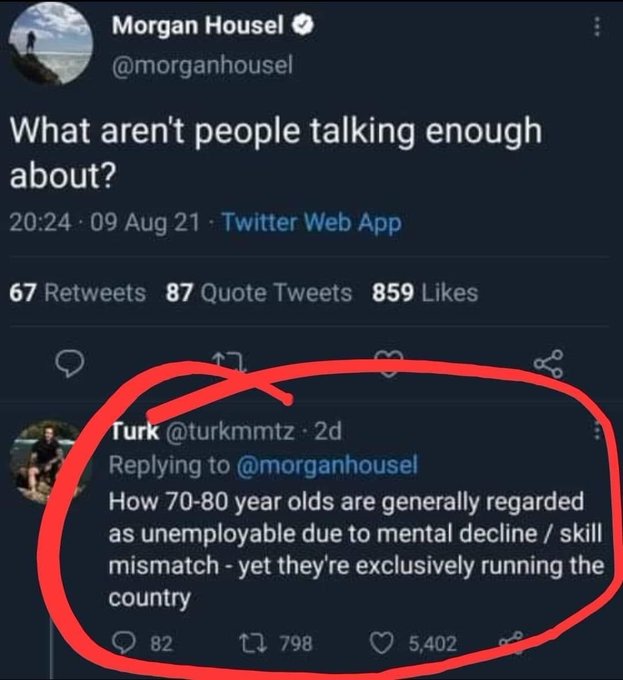This screenshot has width=623, height=680.
Task: View the 67 Retweets list
Action: point(78,293)
